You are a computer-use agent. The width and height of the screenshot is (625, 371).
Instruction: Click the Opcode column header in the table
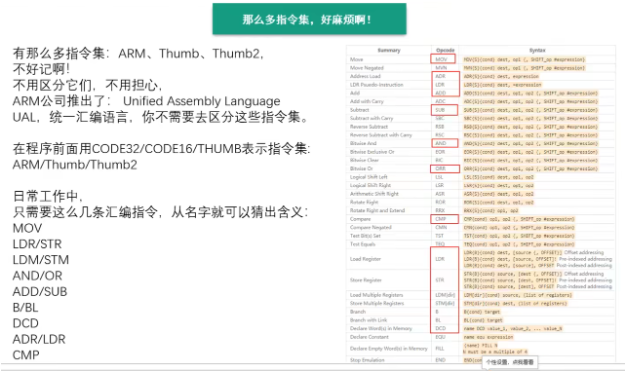(x=445, y=50)
